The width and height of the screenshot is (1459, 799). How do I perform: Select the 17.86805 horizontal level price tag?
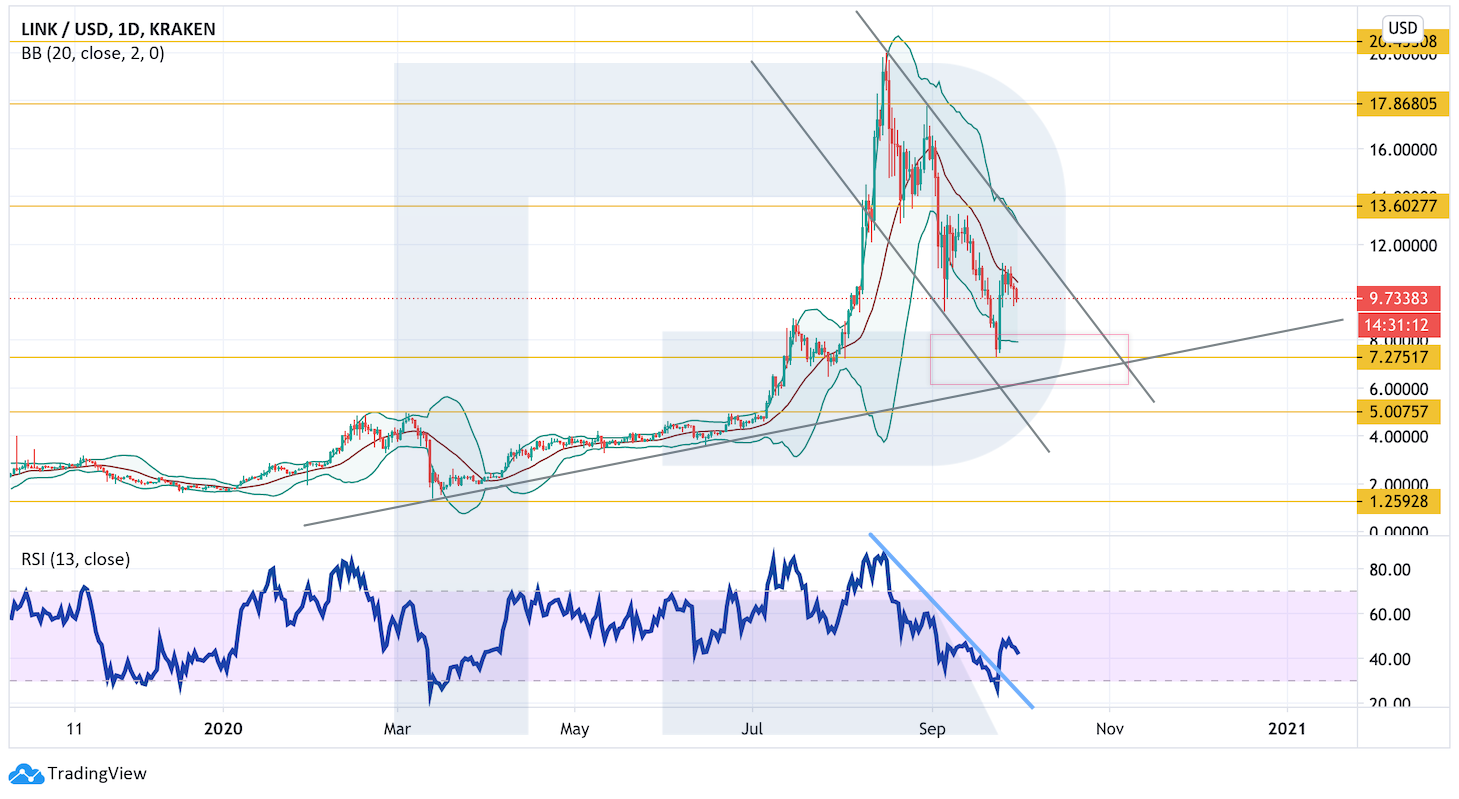[1398, 104]
